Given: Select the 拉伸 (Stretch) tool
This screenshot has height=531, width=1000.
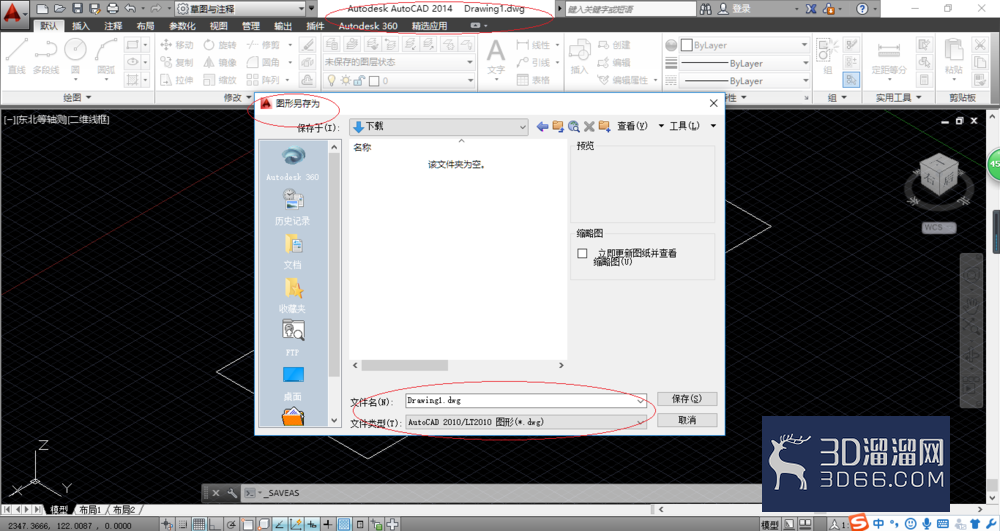Looking at the screenshot, I should point(177,80).
